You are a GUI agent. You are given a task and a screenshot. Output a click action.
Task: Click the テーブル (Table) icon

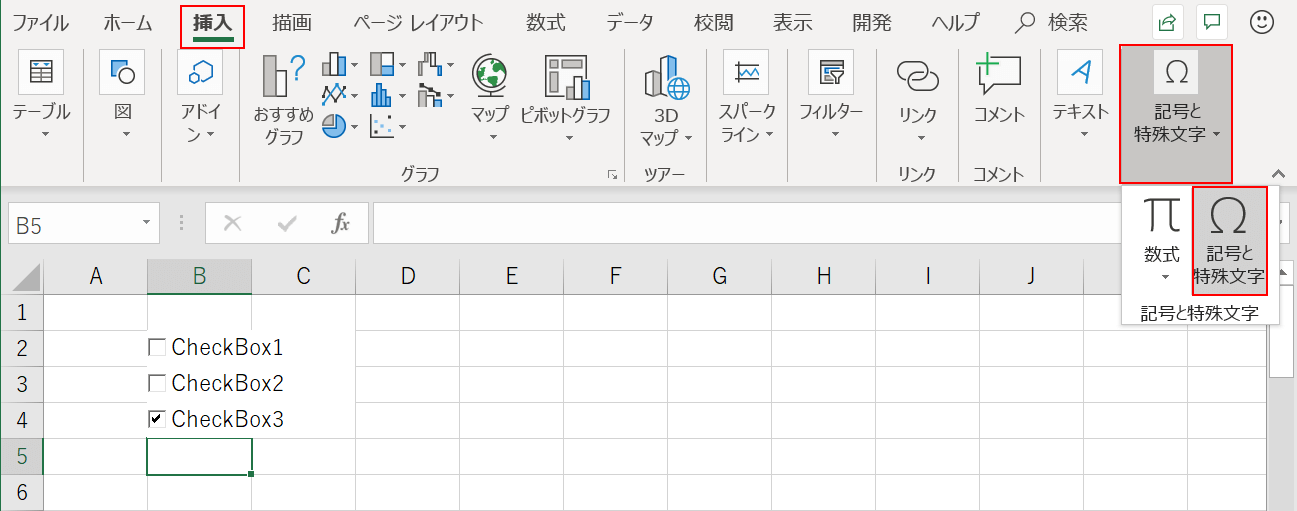tap(41, 72)
